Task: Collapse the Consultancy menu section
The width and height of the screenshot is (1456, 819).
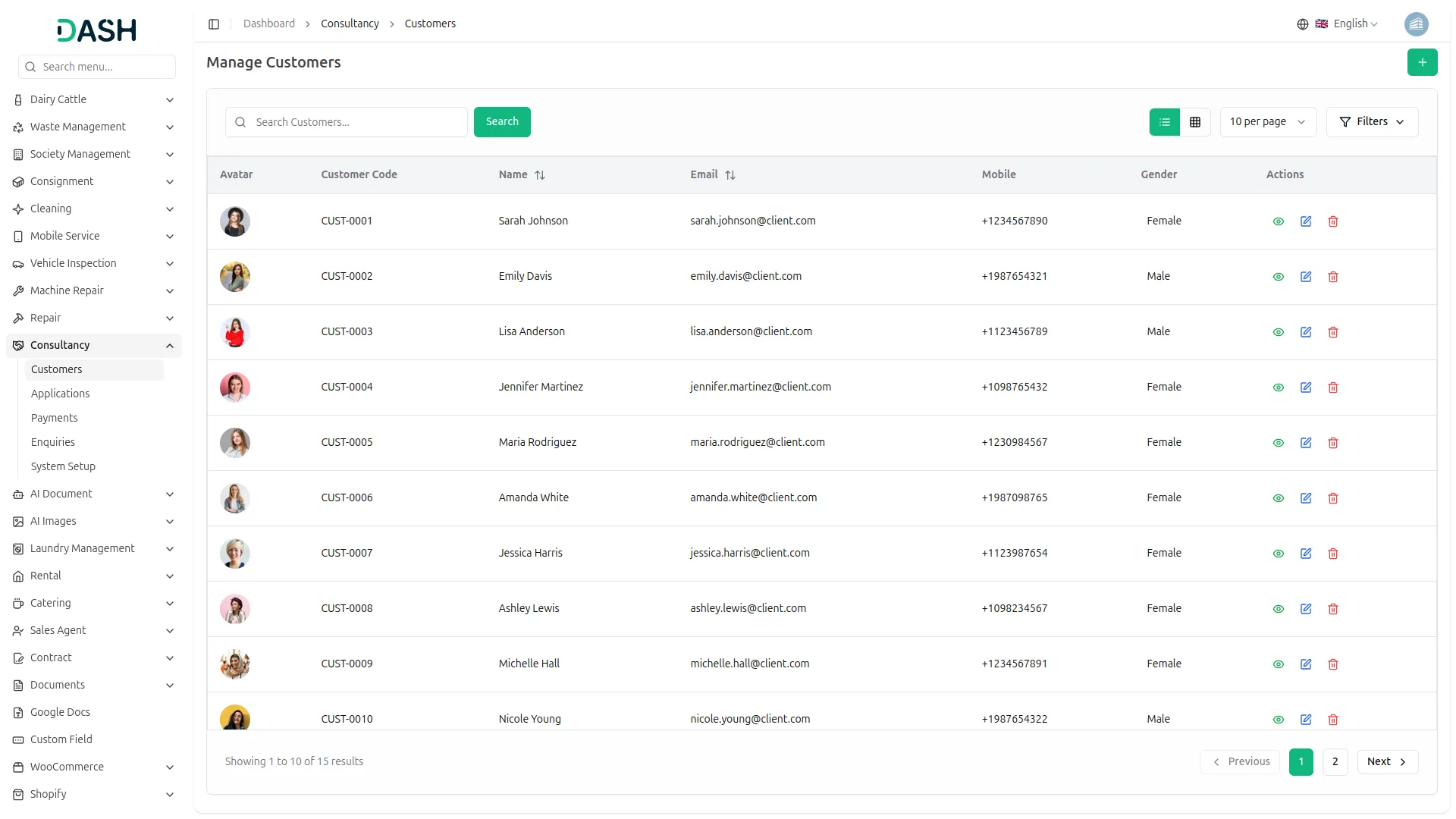Action: (169, 346)
